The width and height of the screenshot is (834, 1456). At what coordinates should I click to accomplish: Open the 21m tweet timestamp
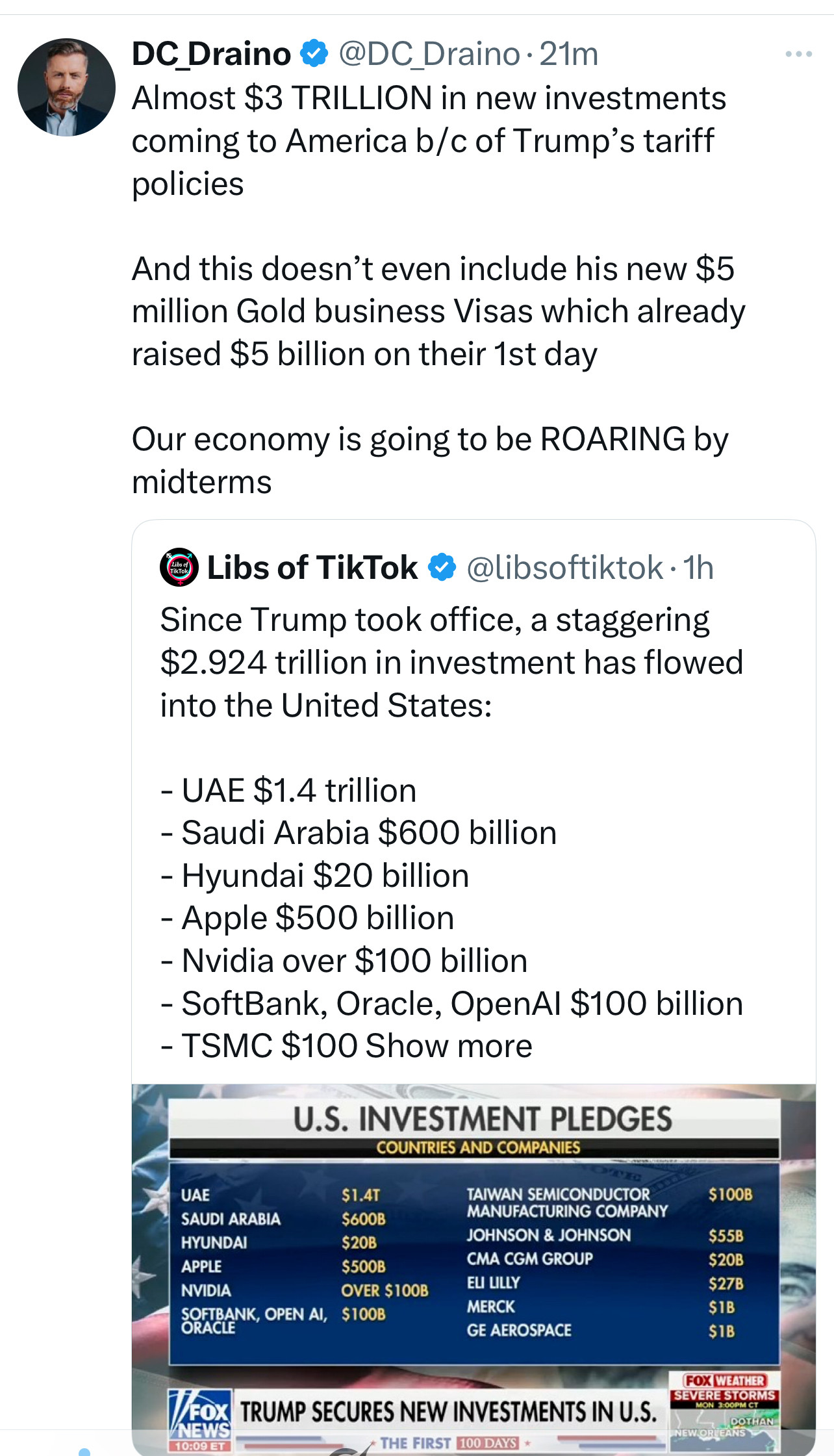(568, 53)
